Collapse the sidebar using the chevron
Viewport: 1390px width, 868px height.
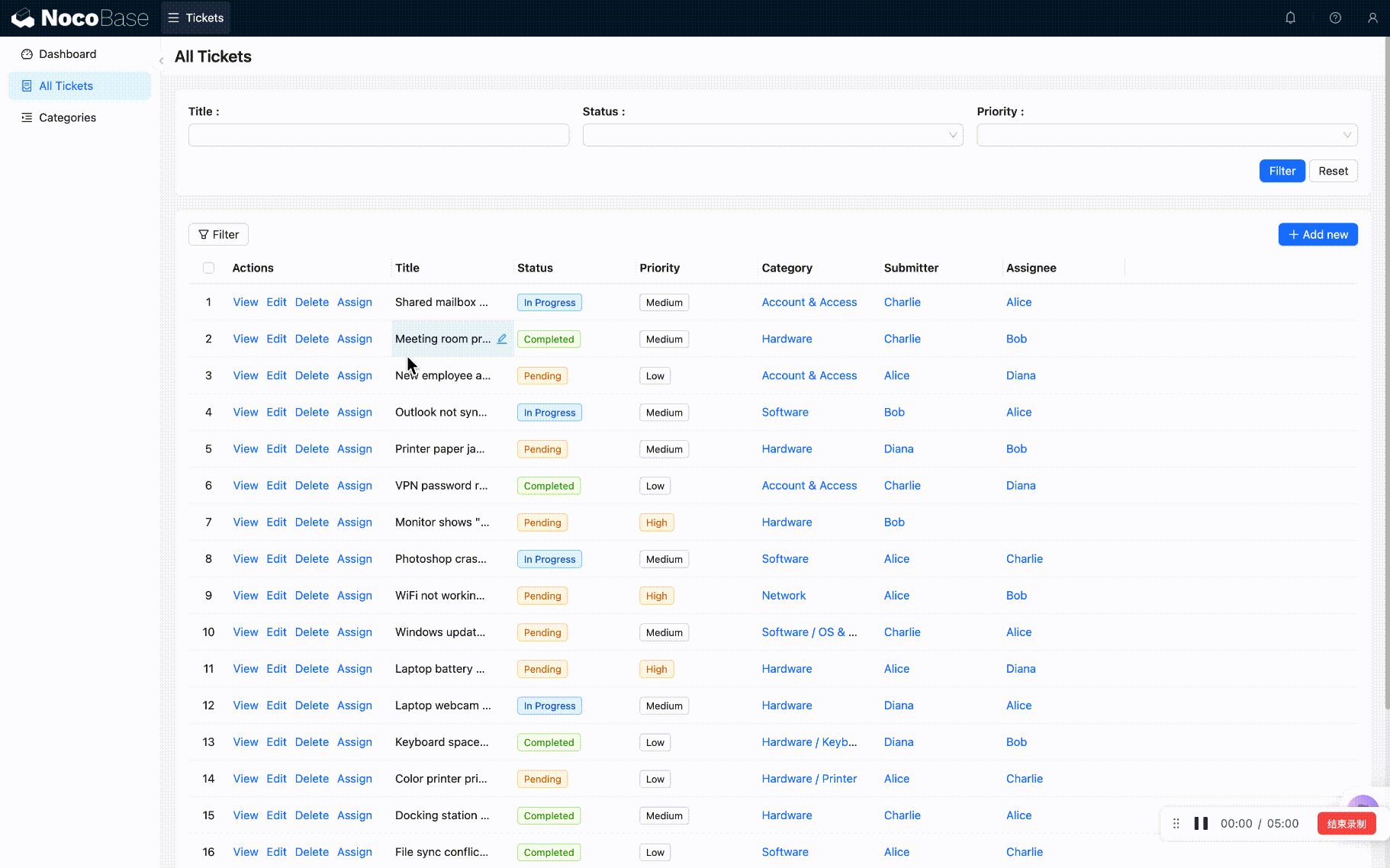161,59
